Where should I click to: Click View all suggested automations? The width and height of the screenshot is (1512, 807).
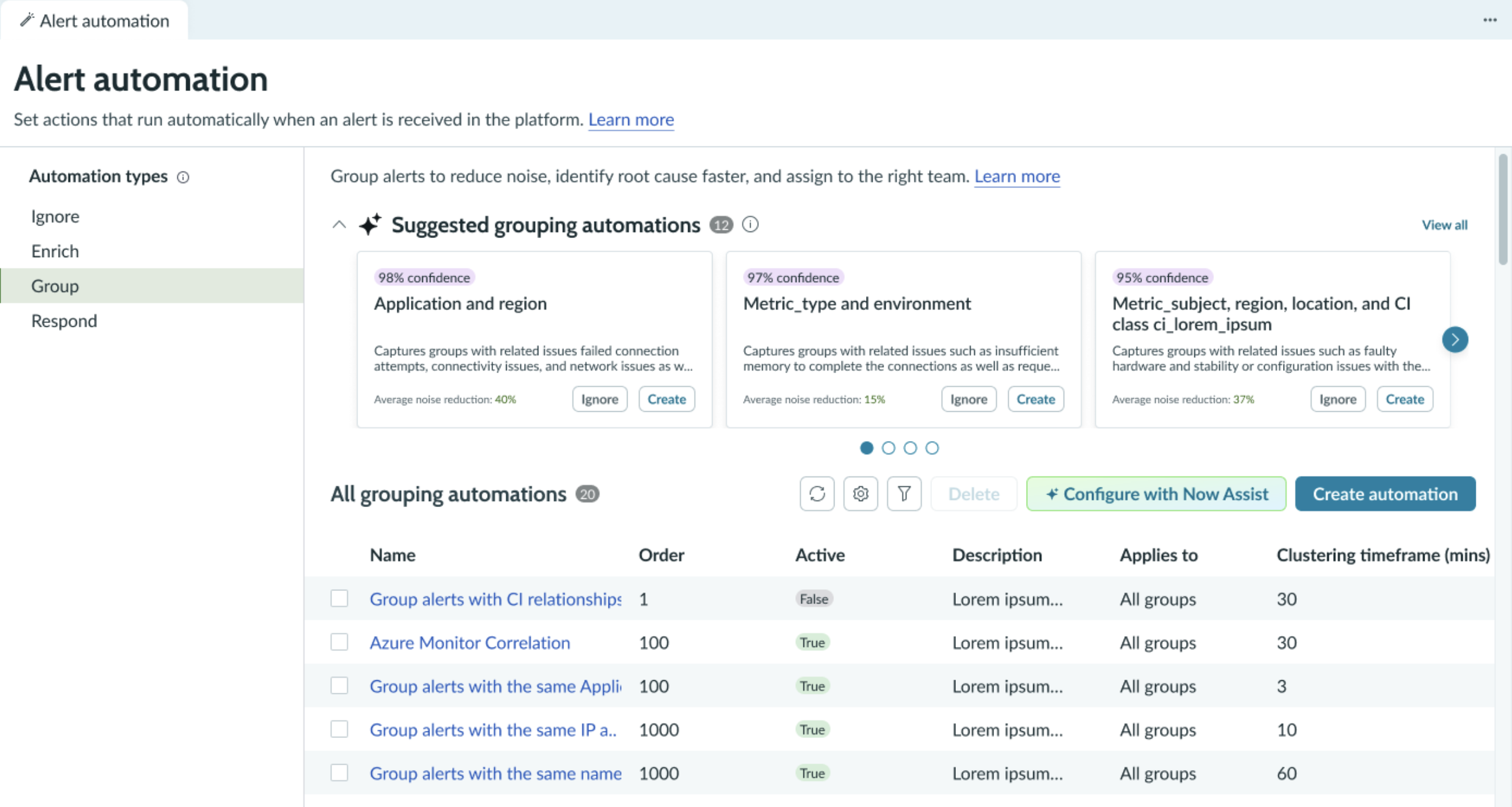(x=1444, y=225)
